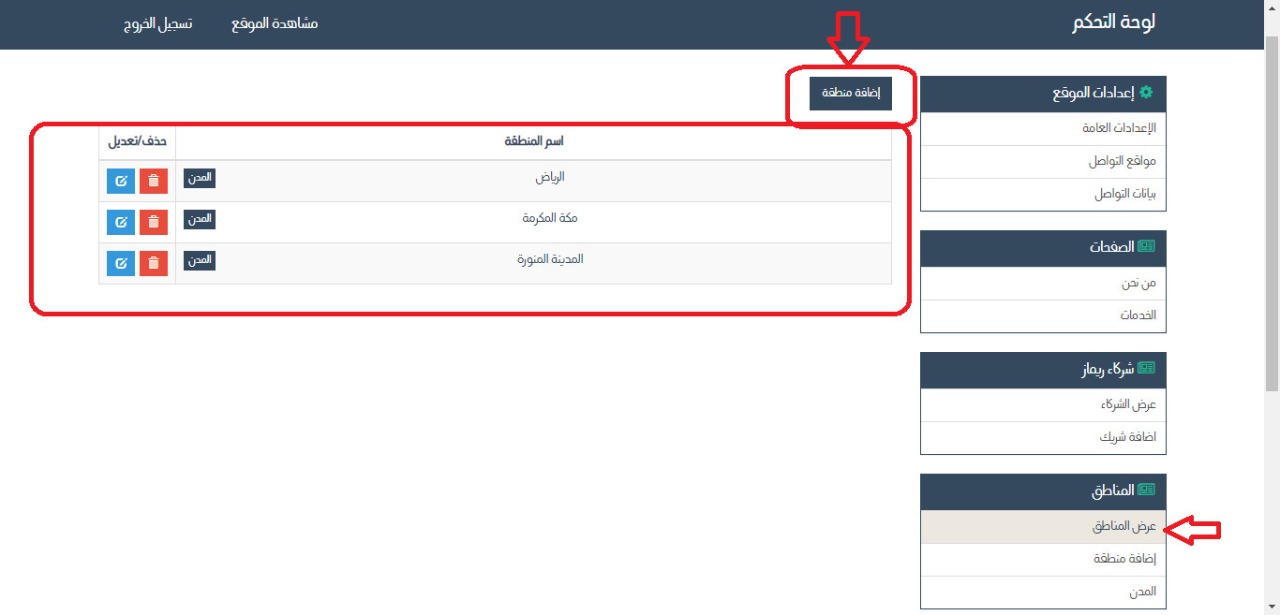Open مشاهدة الموقع link
This screenshot has width=1280, height=615.
coord(274,23)
